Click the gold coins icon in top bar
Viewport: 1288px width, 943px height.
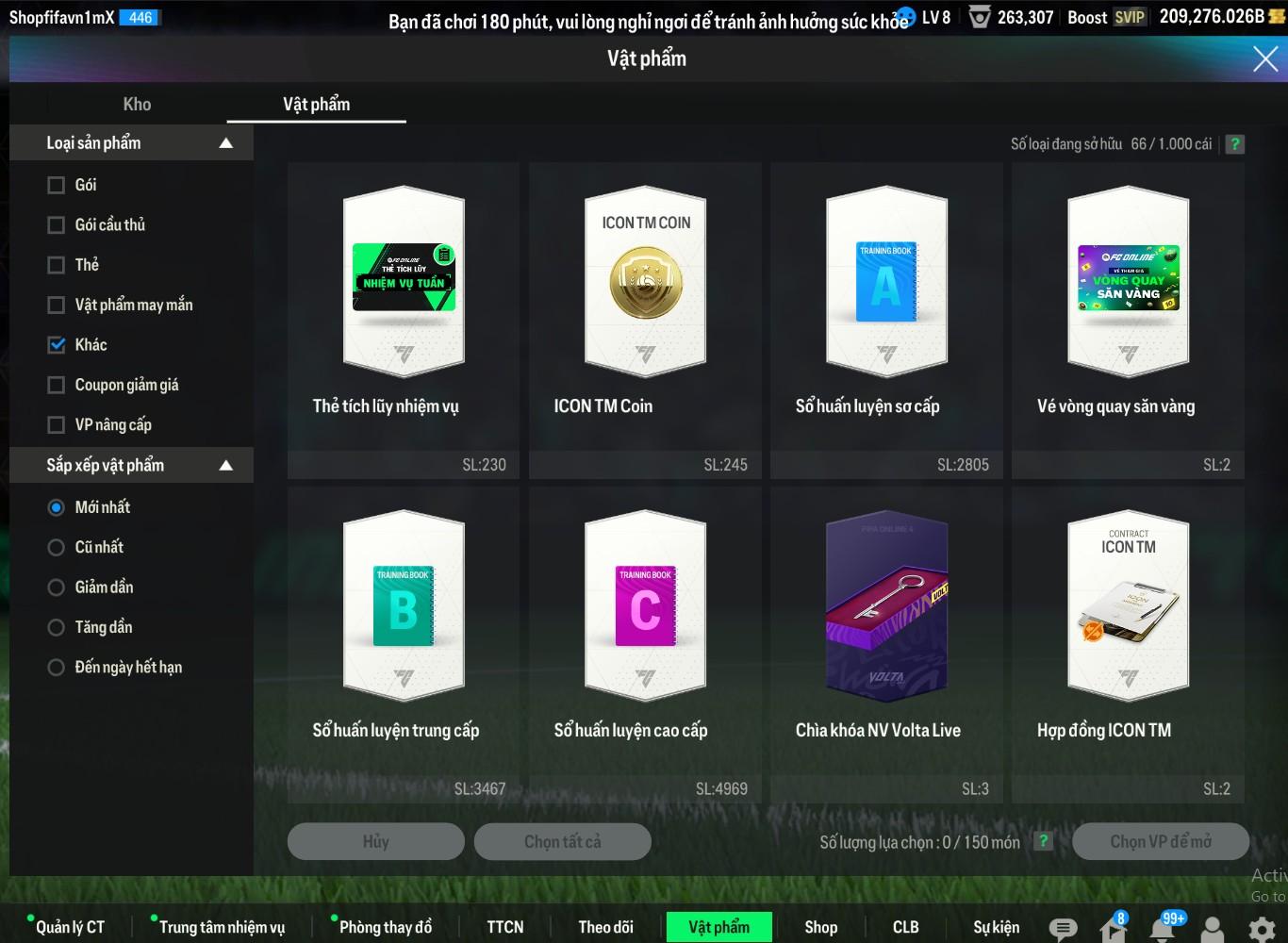(x=1277, y=17)
